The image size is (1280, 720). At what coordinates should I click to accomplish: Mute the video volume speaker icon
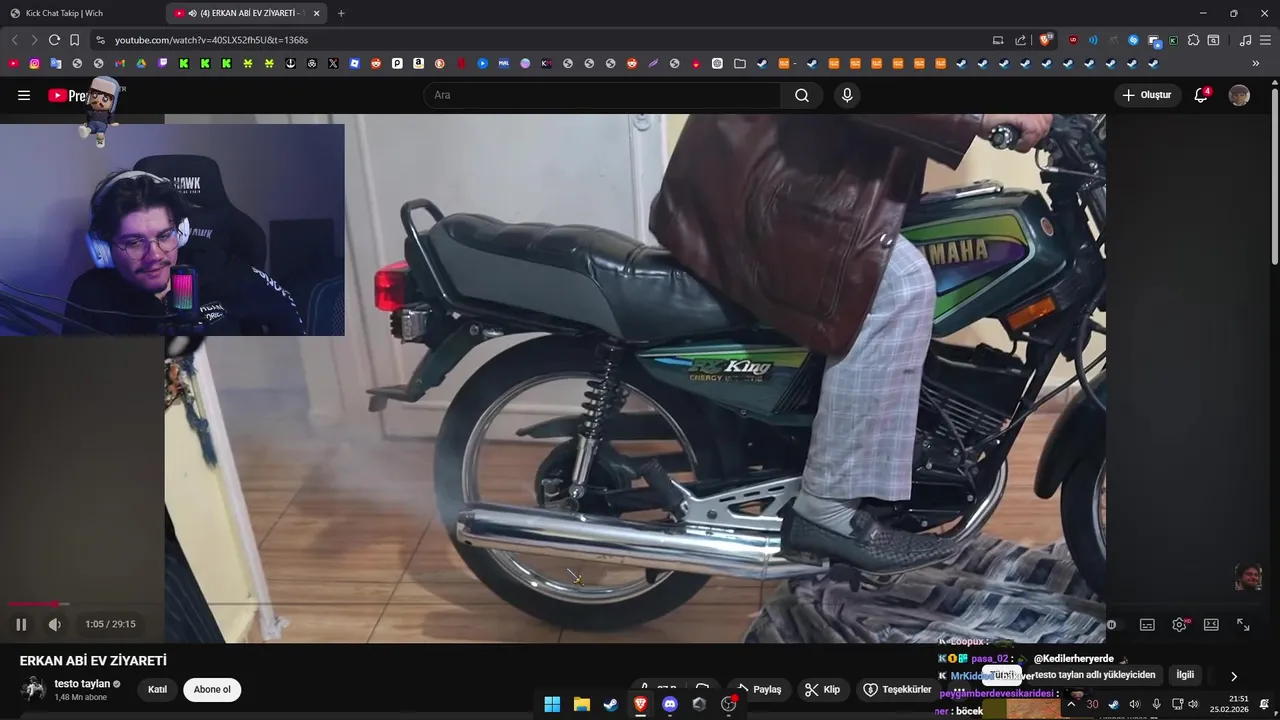(x=55, y=624)
